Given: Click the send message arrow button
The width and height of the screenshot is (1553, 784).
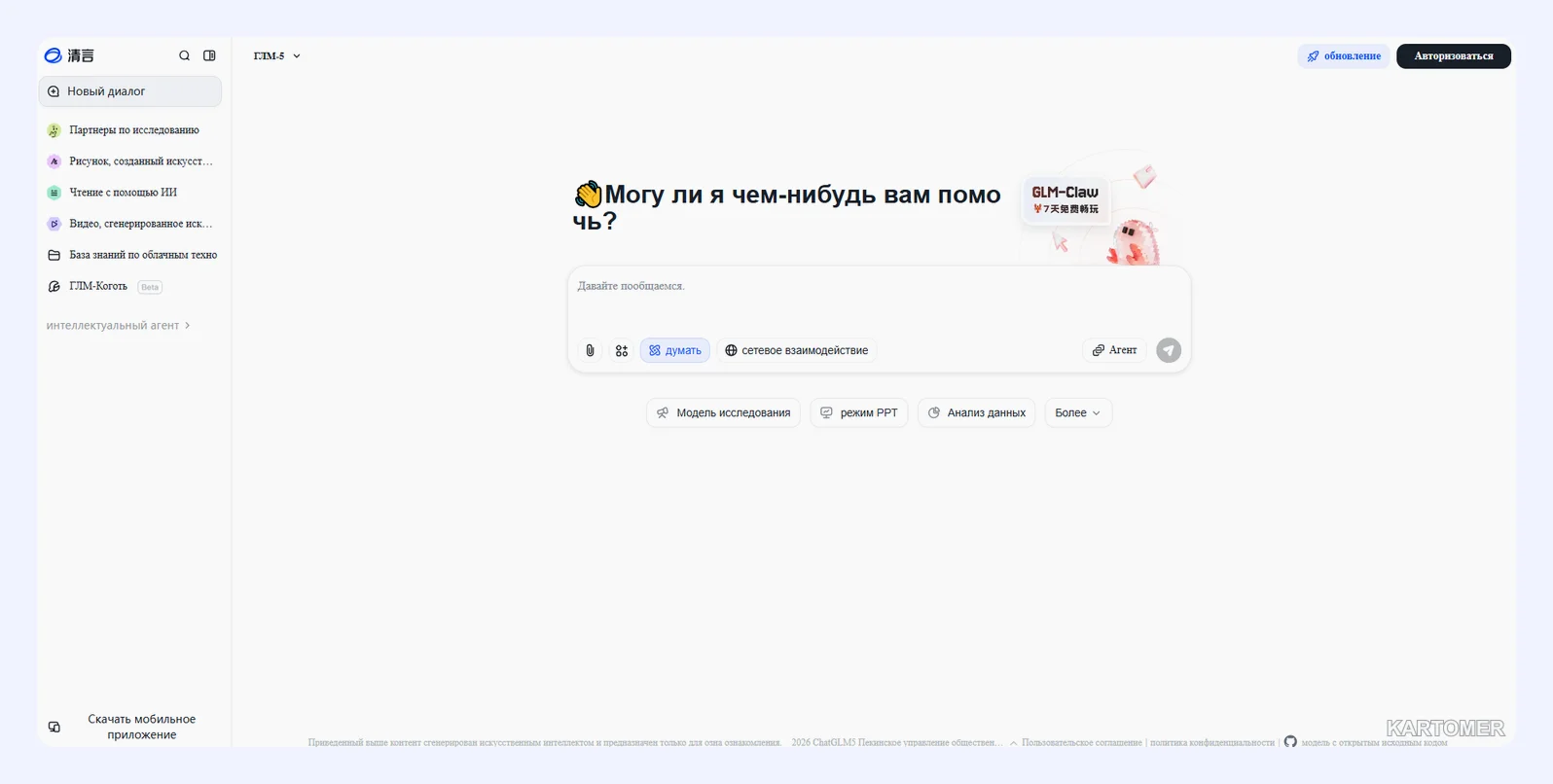Looking at the screenshot, I should point(1169,350).
